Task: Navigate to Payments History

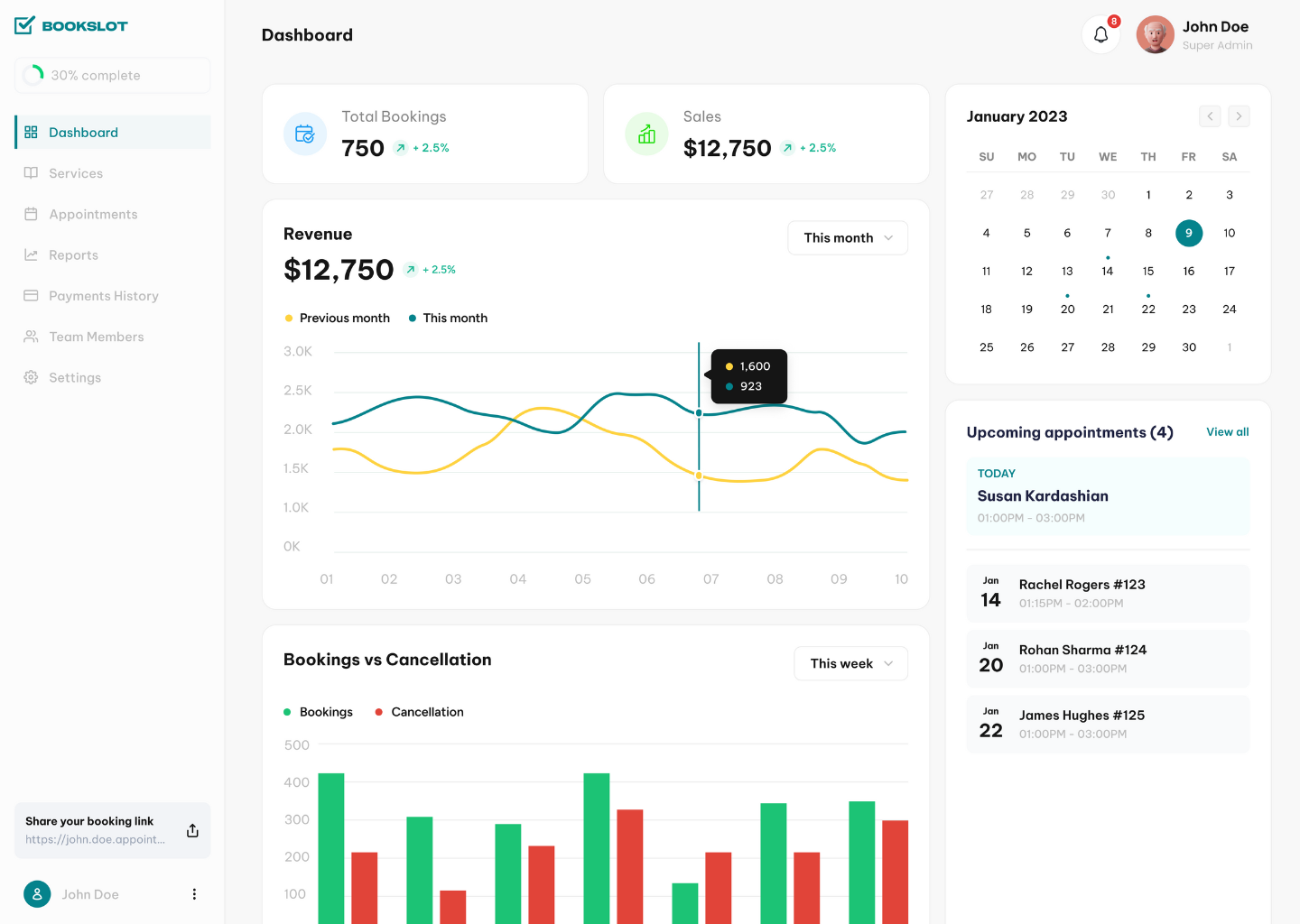Action: click(x=103, y=296)
